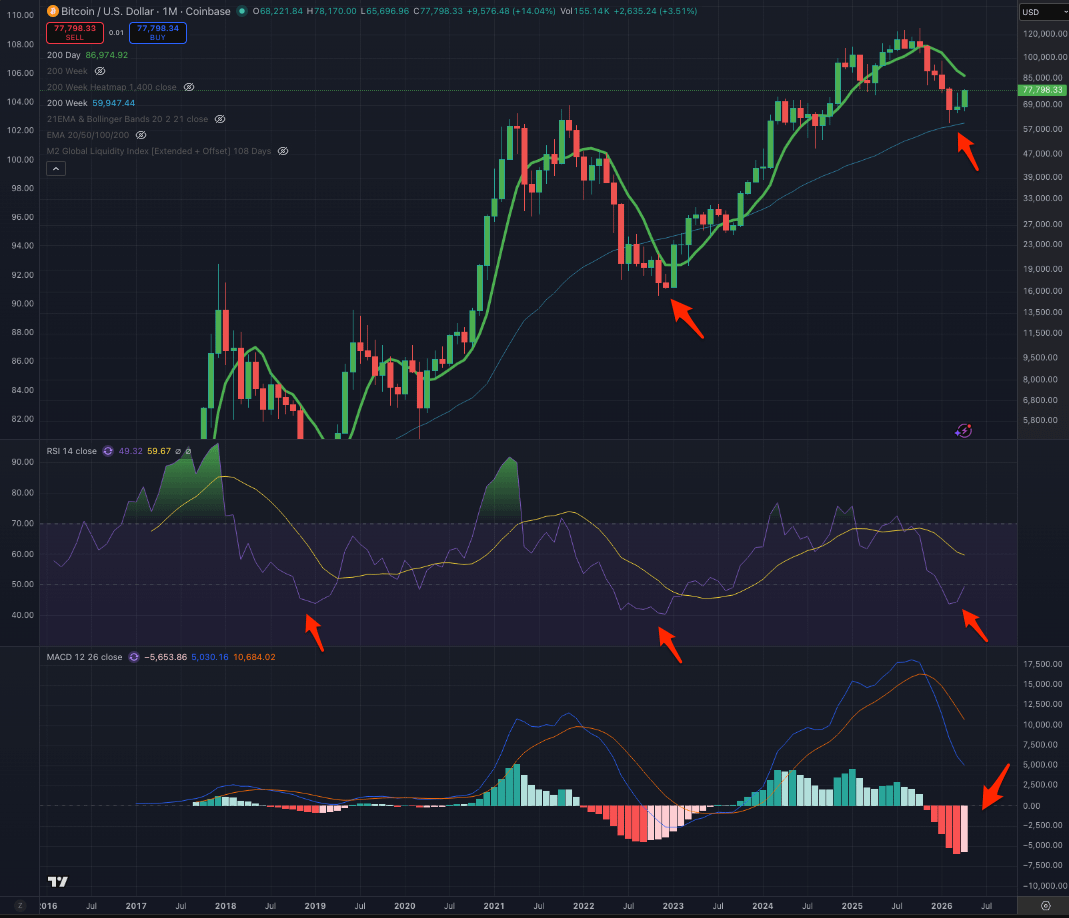1069x918 pixels.
Task: Click the RSI moving average value 59.67
Action: 159,451
